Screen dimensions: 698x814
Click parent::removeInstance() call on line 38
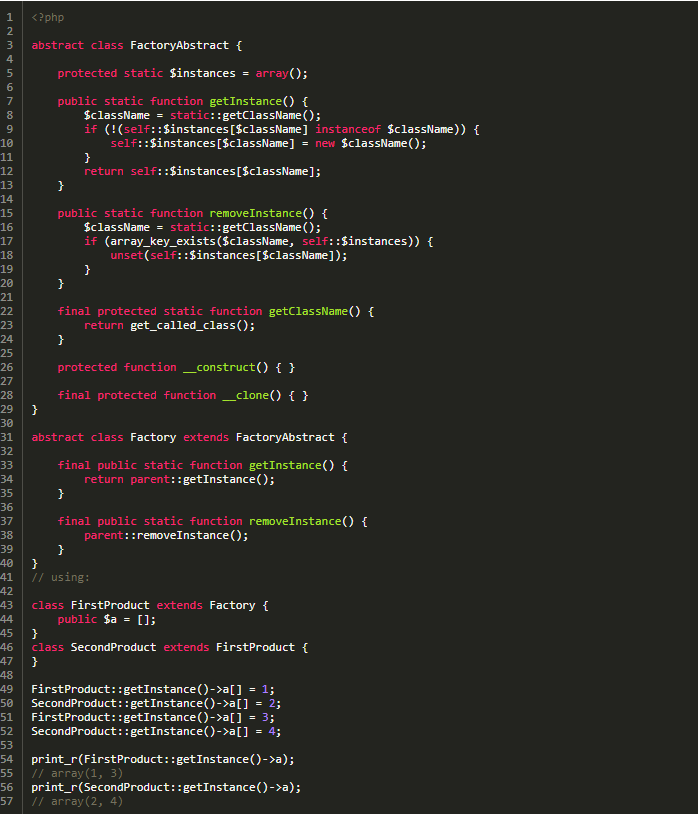pos(166,535)
